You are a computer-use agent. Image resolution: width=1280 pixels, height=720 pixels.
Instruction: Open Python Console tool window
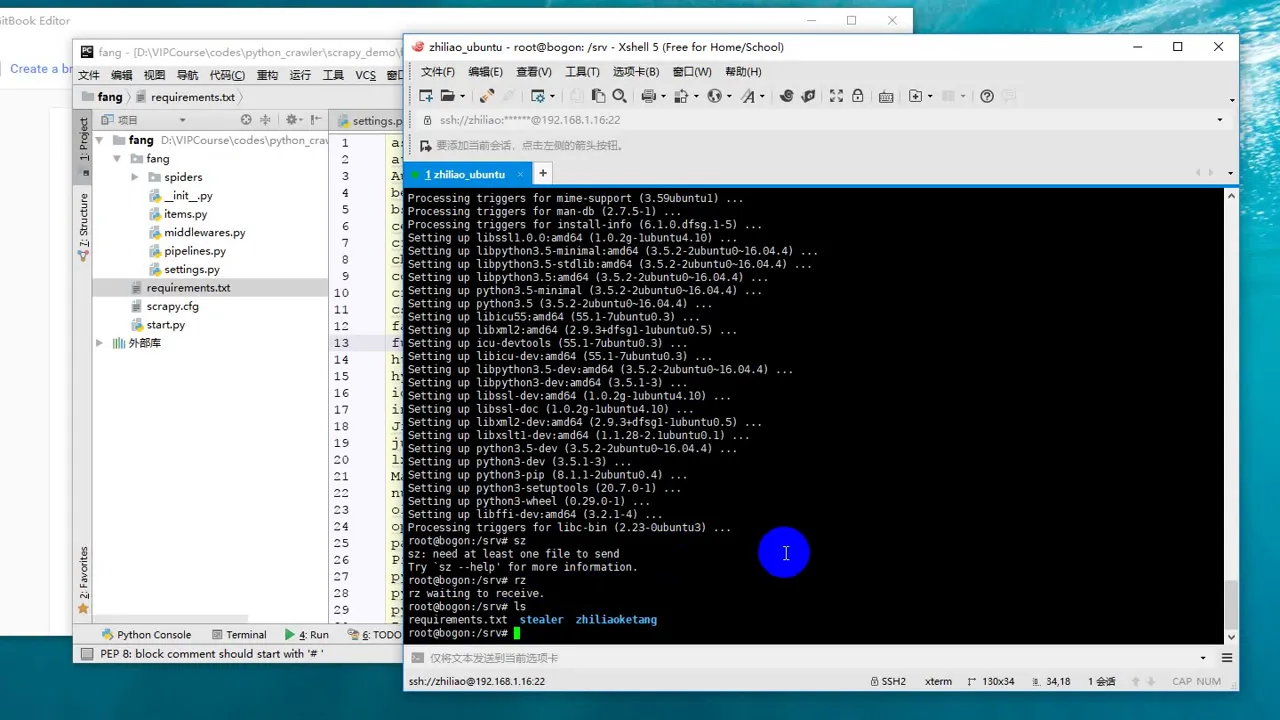146,634
